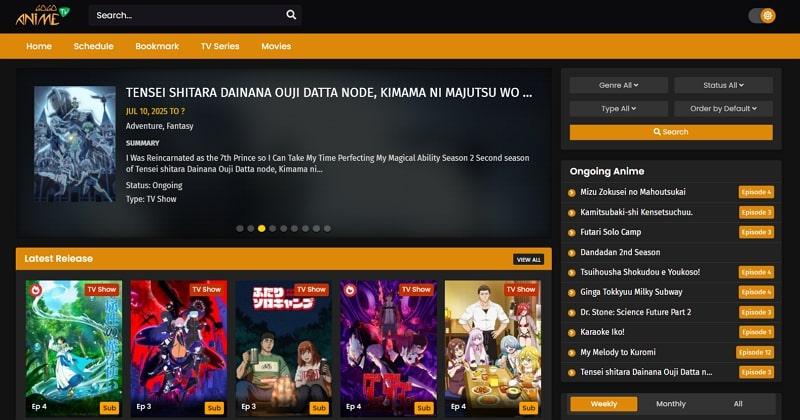Select the first carousel dot
The image size is (800, 420).
pyautogui.click(x=240, y=229)
